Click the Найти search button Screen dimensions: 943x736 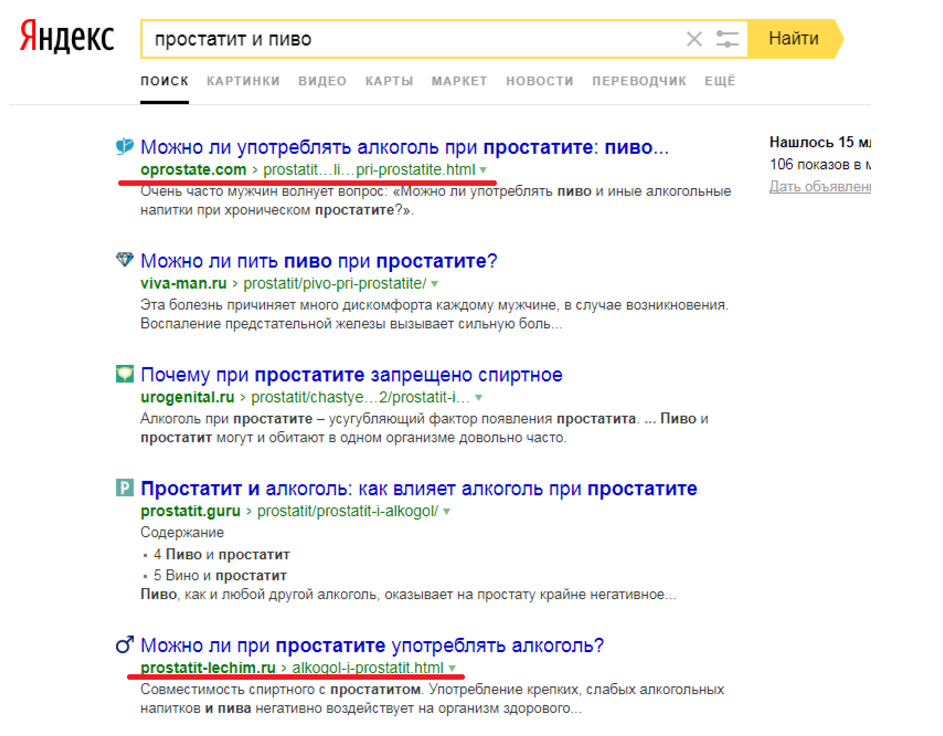(x=795, y=38)
